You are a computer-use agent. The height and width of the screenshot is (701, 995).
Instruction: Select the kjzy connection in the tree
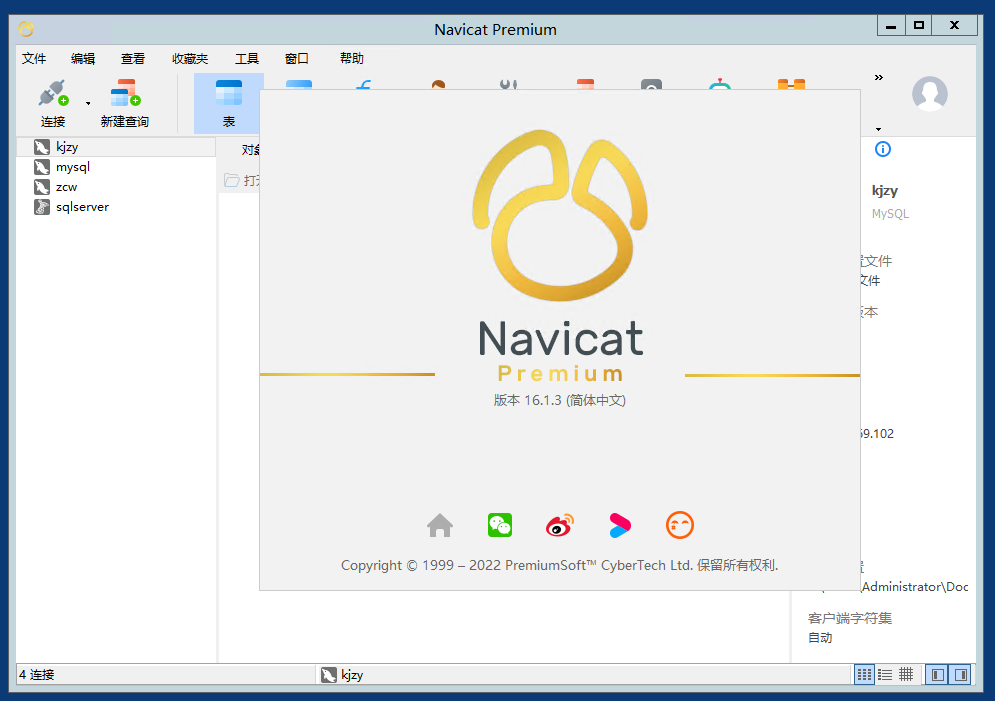pyautogui.click(x=116, y=147)
